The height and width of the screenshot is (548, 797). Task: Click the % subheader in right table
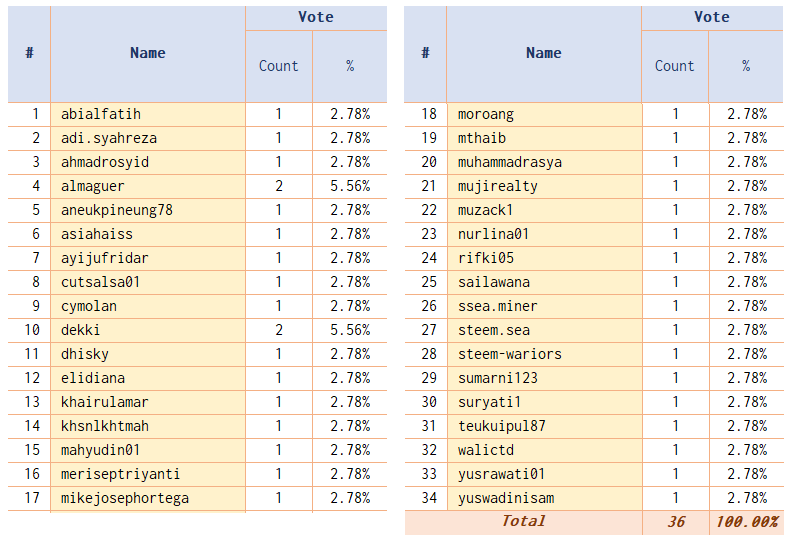(x=746, y=67)
